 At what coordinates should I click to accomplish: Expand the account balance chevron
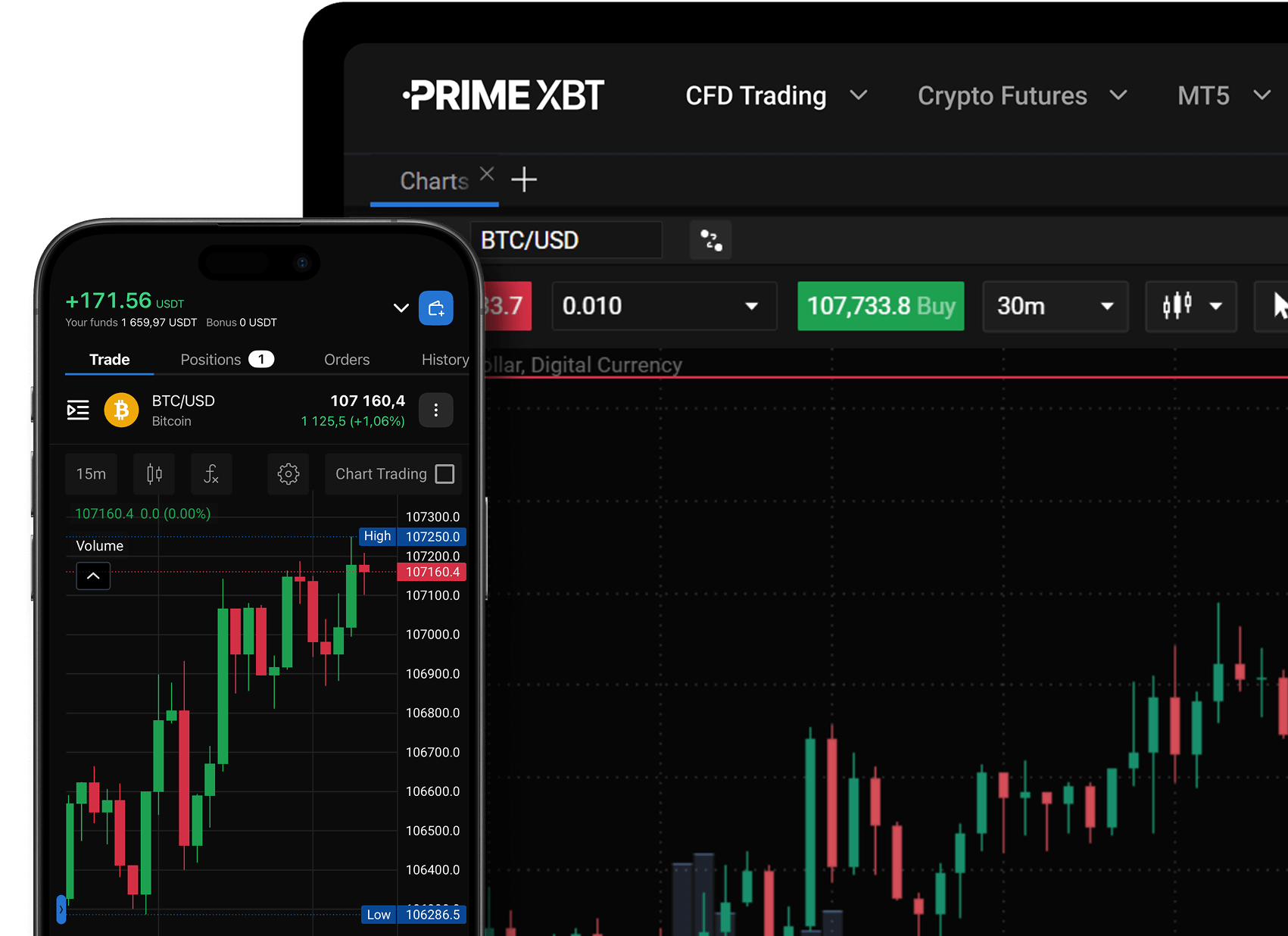point(401,308)
